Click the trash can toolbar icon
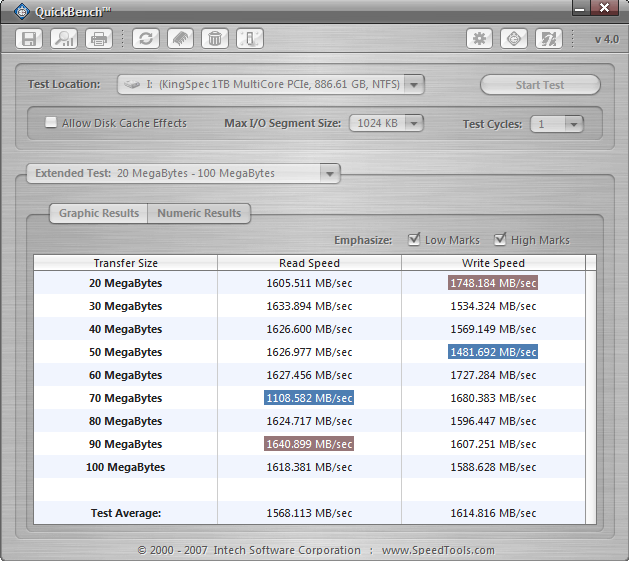Screen dimensions: 629x561 pos(214,39)
